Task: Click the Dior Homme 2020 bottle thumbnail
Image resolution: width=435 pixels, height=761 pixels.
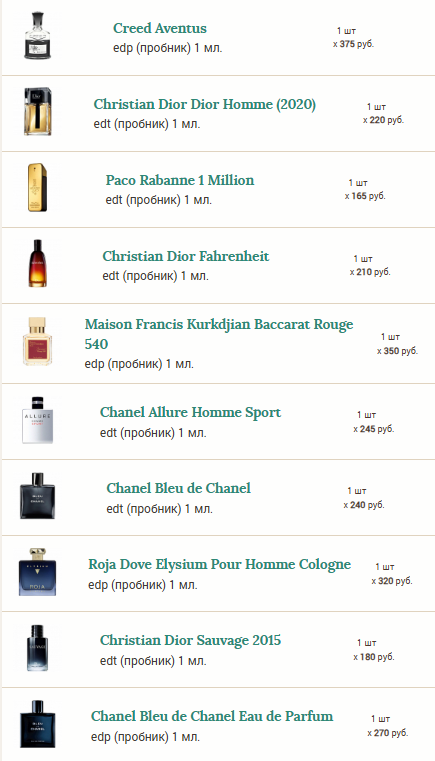Action: click(37, 112)
